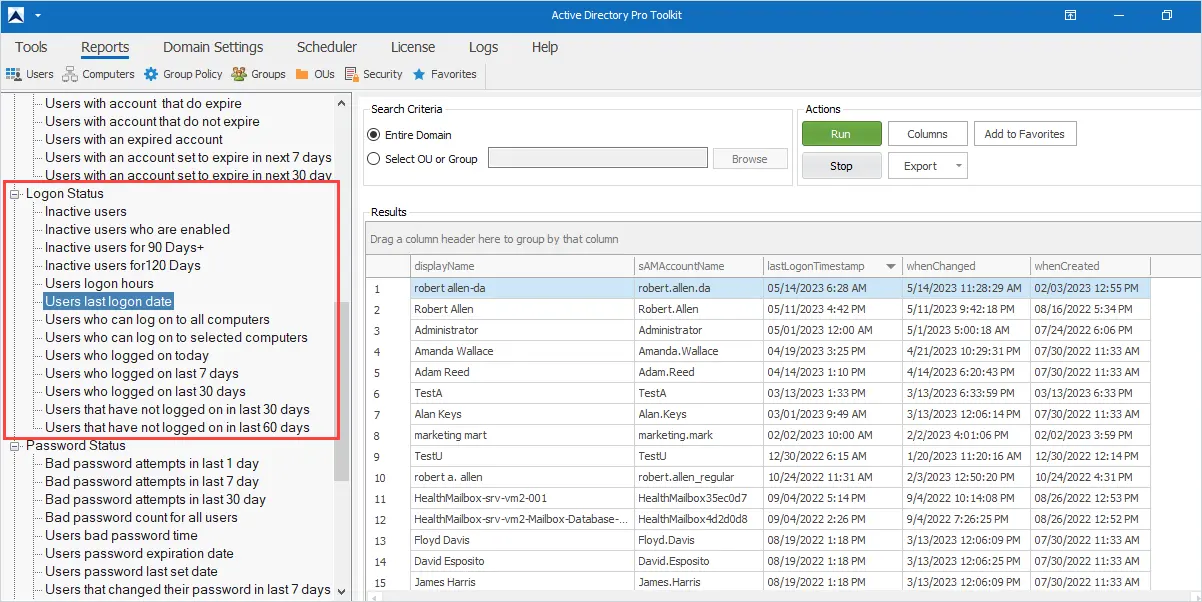Select 'Bad password attempts in last 1 day'
This screenshot has width=1202, height=602.
pyautogui.click(x=152, y=463)
